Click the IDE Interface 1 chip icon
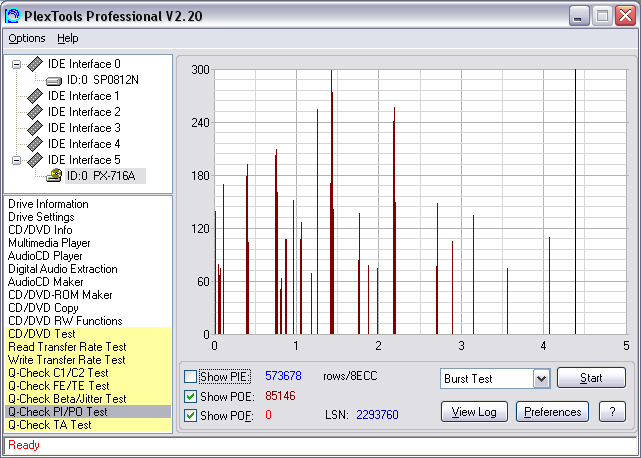641x458 pixels. (x=35, y=96)
